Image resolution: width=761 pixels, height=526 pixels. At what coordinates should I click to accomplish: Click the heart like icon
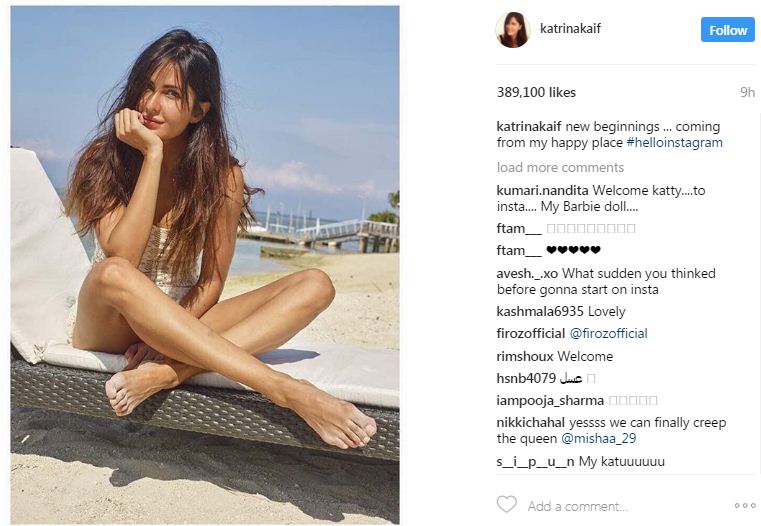pos(507,505)
